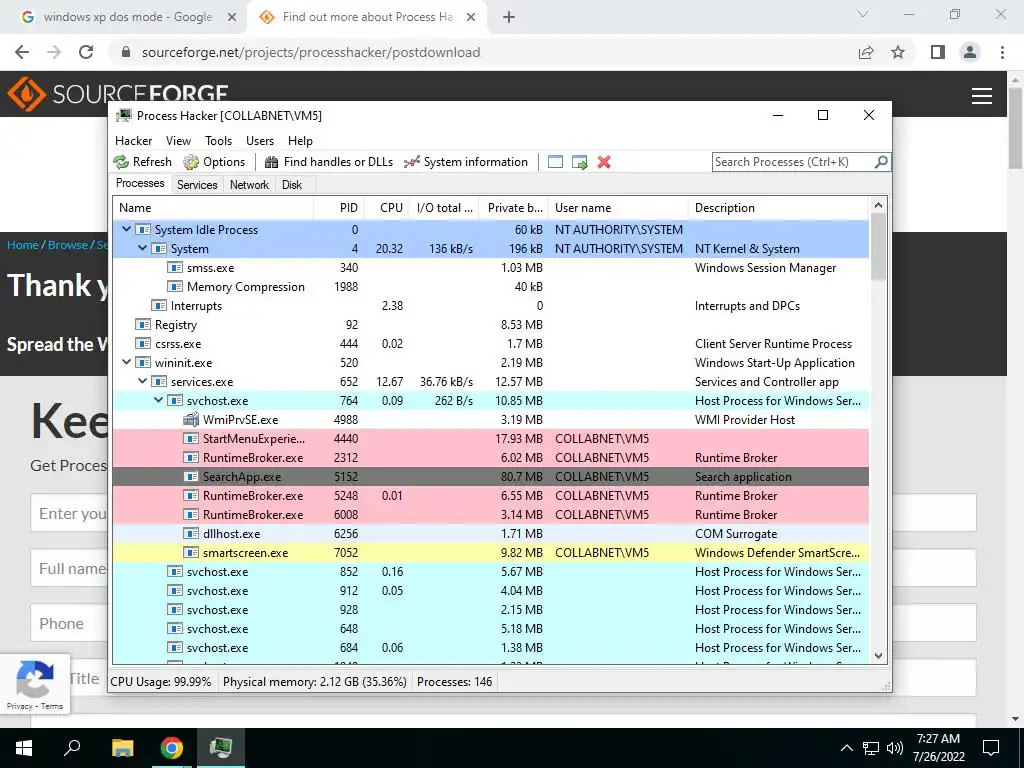Viewport: 1024px width, 768px height.
Task: Click the Refresh toolbar icon in Process Hacker
Action: (121, 162)
